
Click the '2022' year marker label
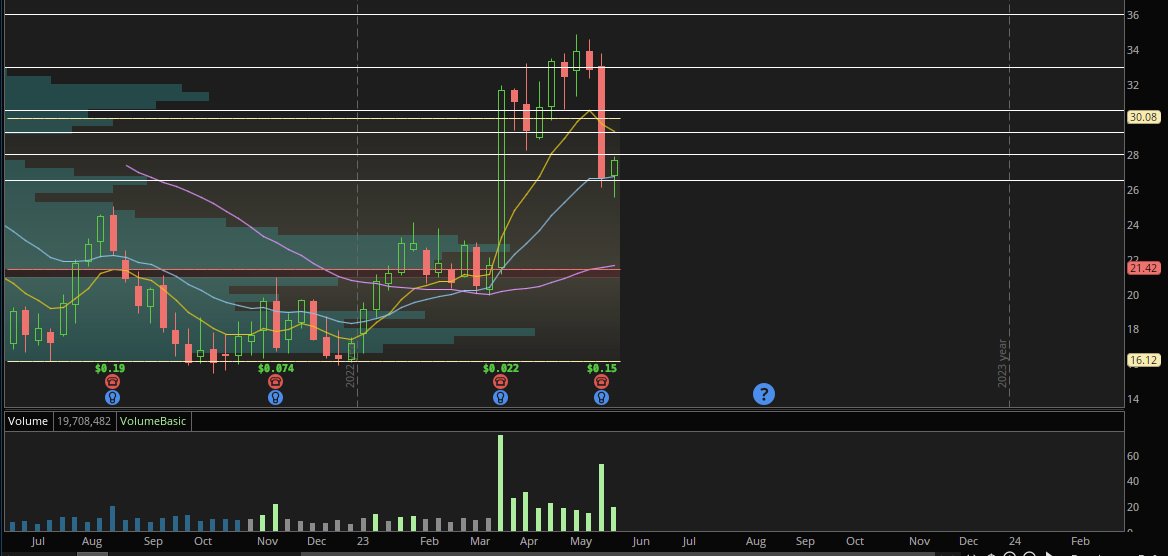point(350,376)
